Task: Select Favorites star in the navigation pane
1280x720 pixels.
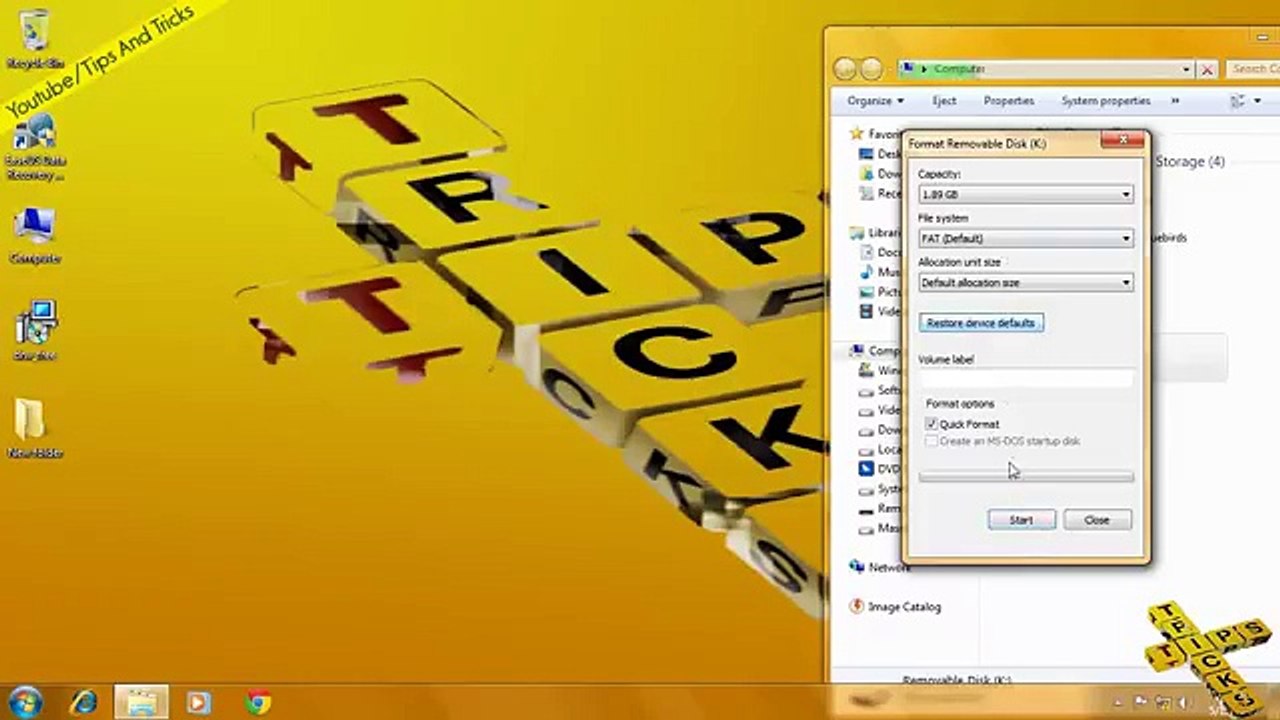Action: click(856, 133)
